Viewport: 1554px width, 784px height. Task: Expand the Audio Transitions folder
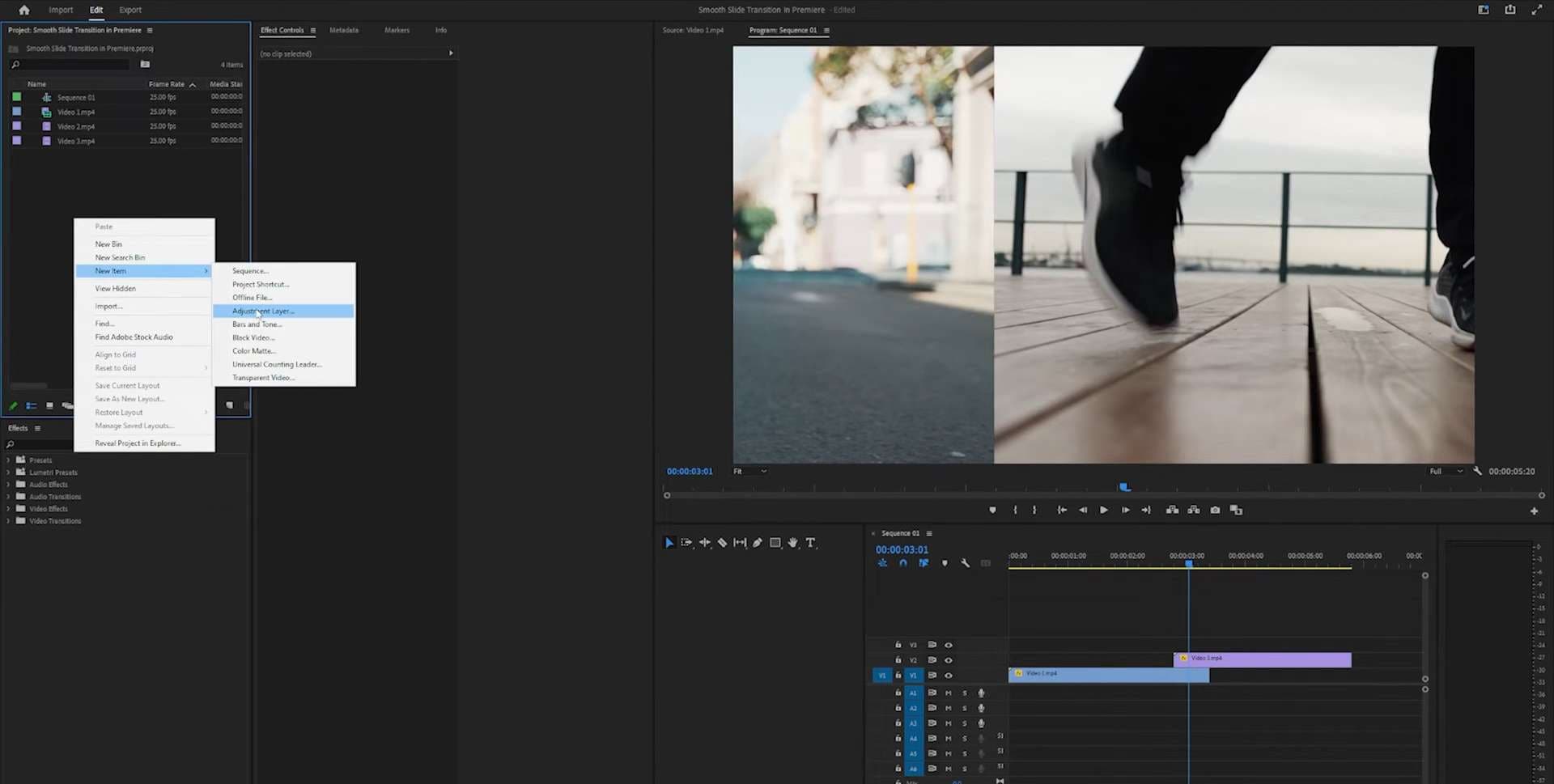[x=9, y=497]
